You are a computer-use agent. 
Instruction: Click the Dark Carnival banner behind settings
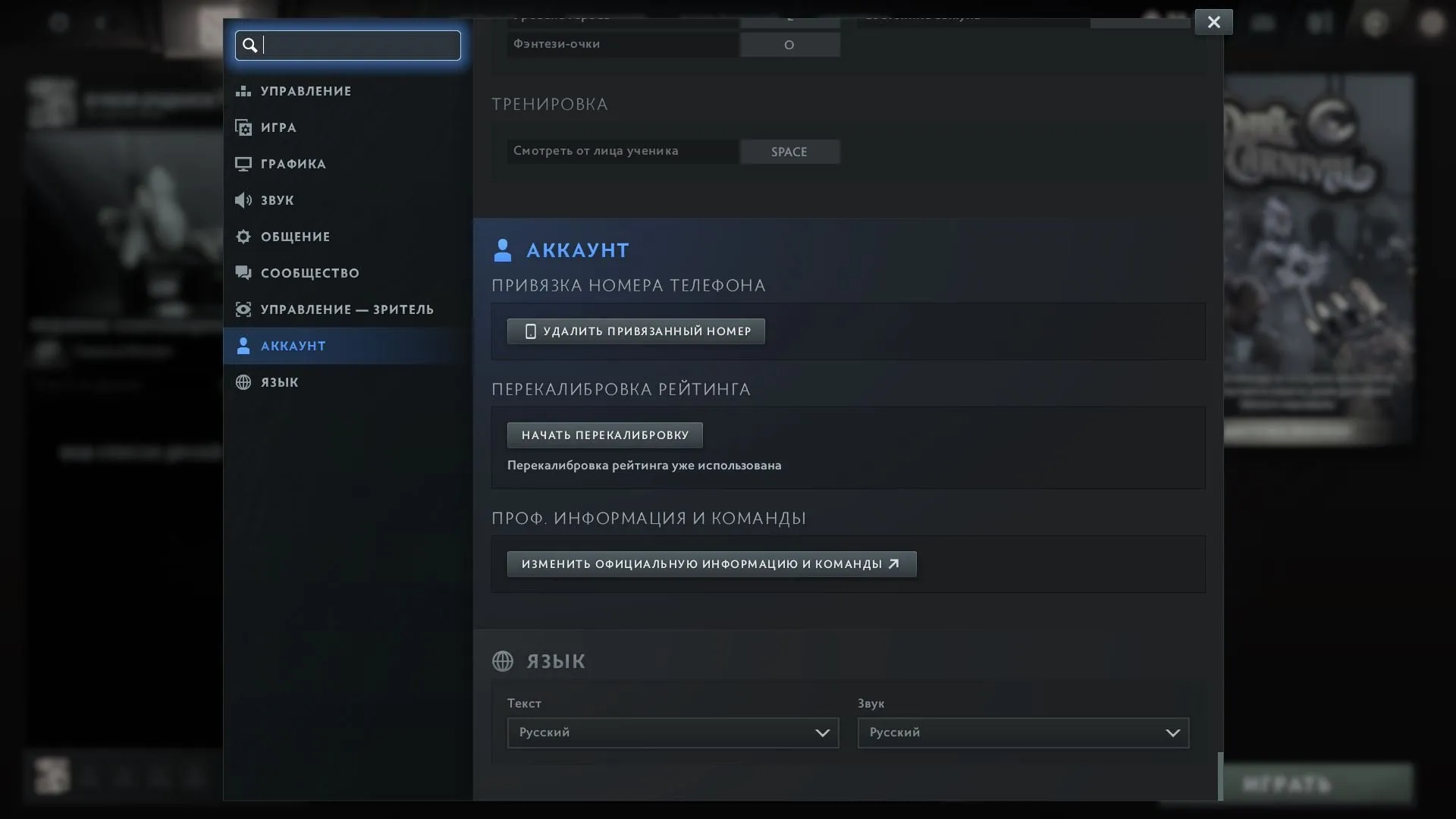(1318, 259)
